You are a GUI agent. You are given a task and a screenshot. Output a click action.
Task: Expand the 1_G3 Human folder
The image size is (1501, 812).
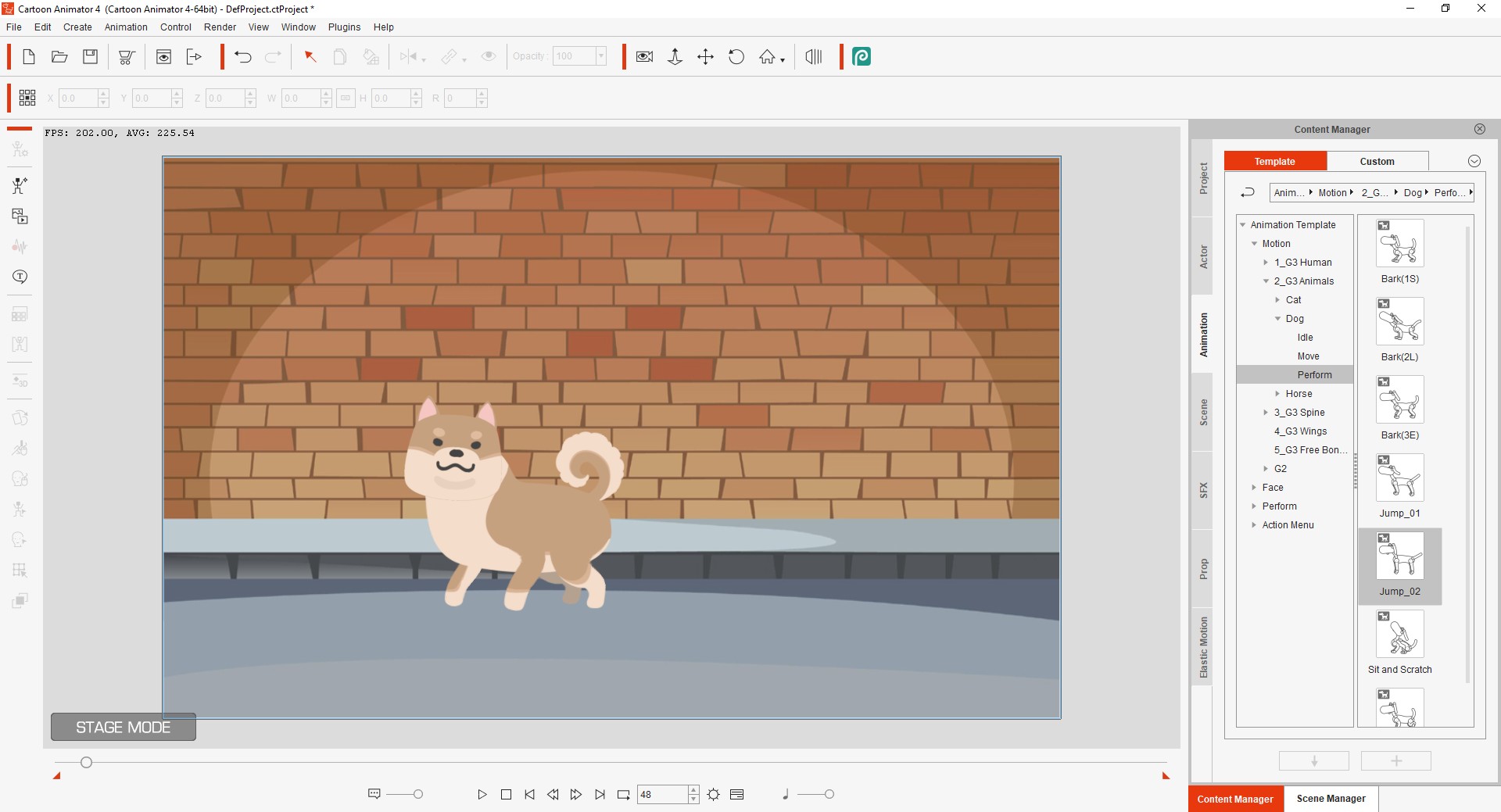[1266, 263]
